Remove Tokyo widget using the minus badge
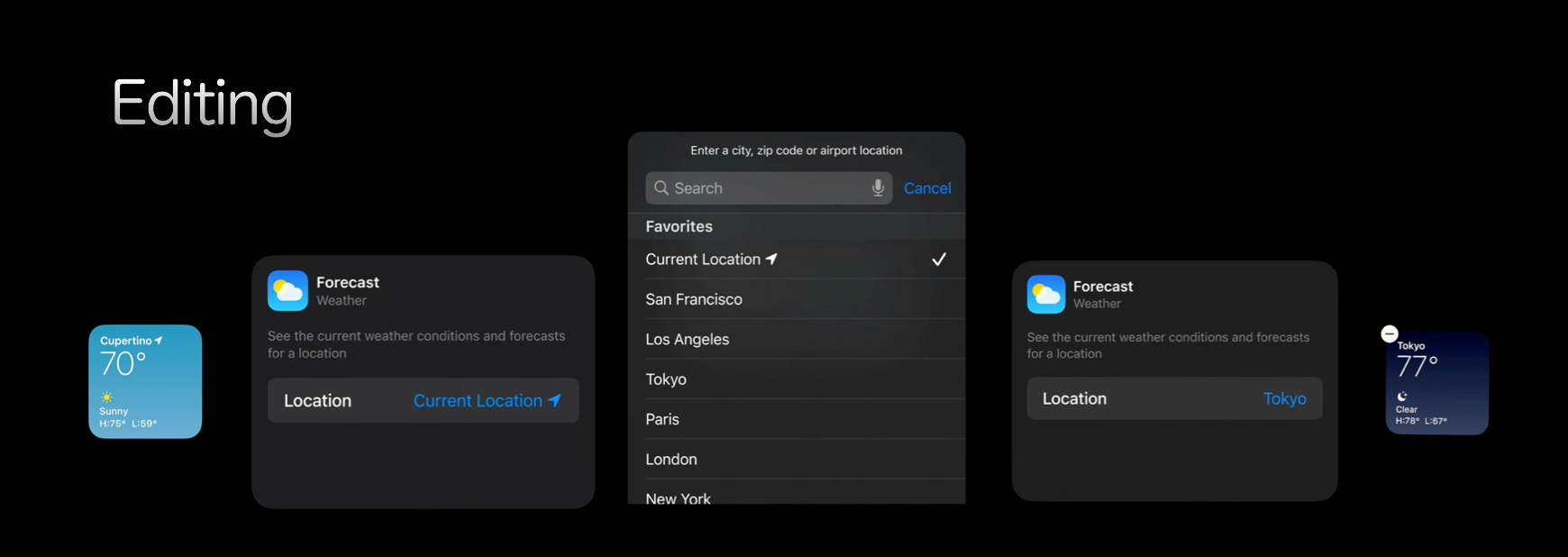This screenshot has width=1568, height=557. coord(1390,334)
